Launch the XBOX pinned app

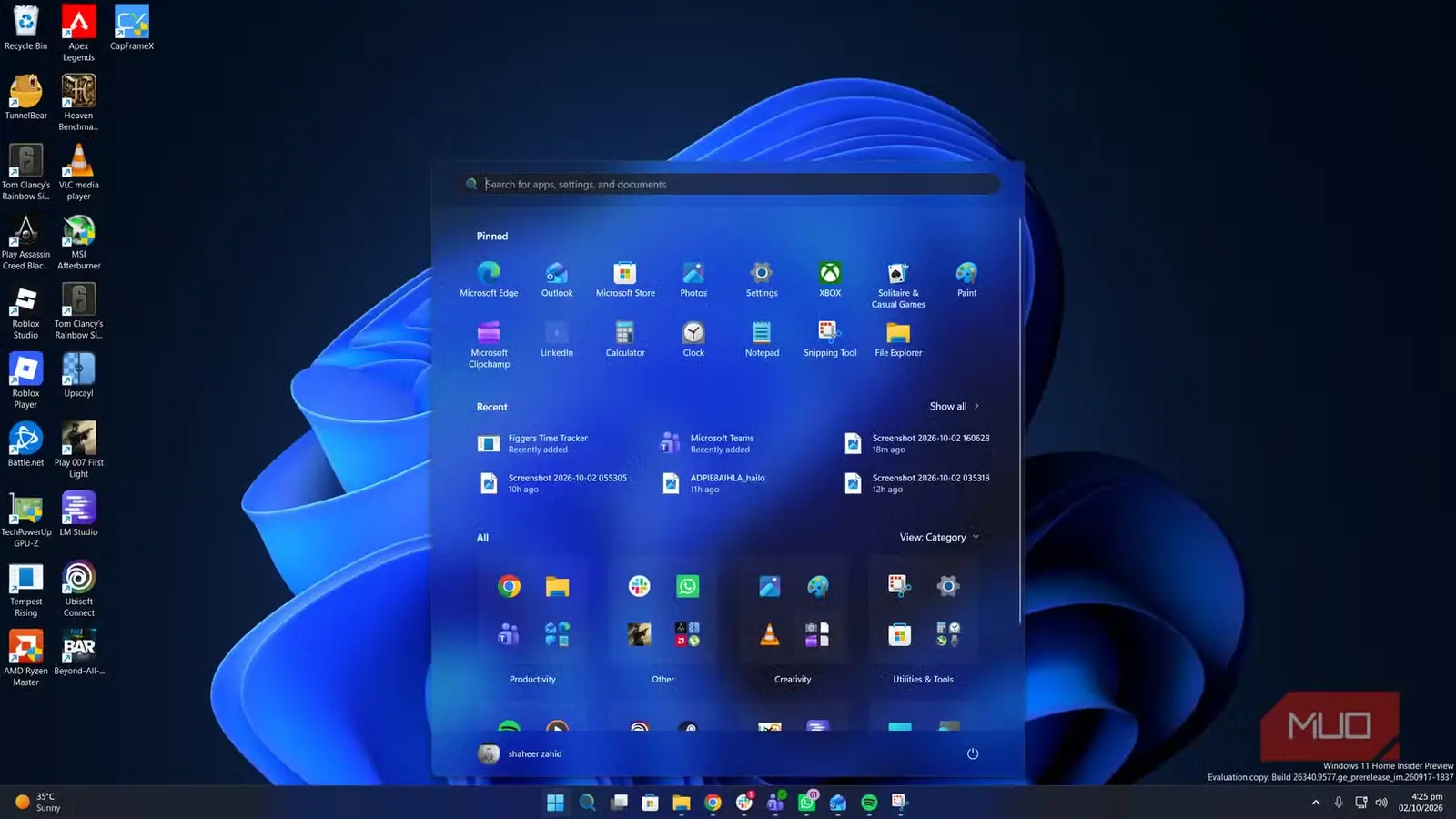point(830,279)
